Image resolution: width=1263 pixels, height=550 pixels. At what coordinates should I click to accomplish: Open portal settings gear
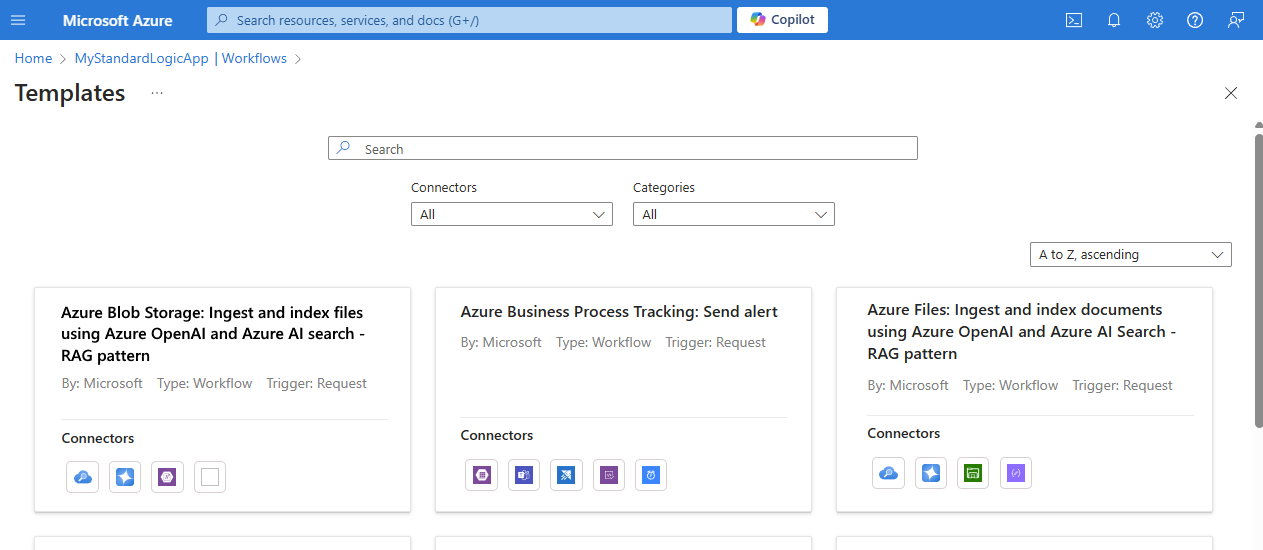click(x=1155, y=20)
